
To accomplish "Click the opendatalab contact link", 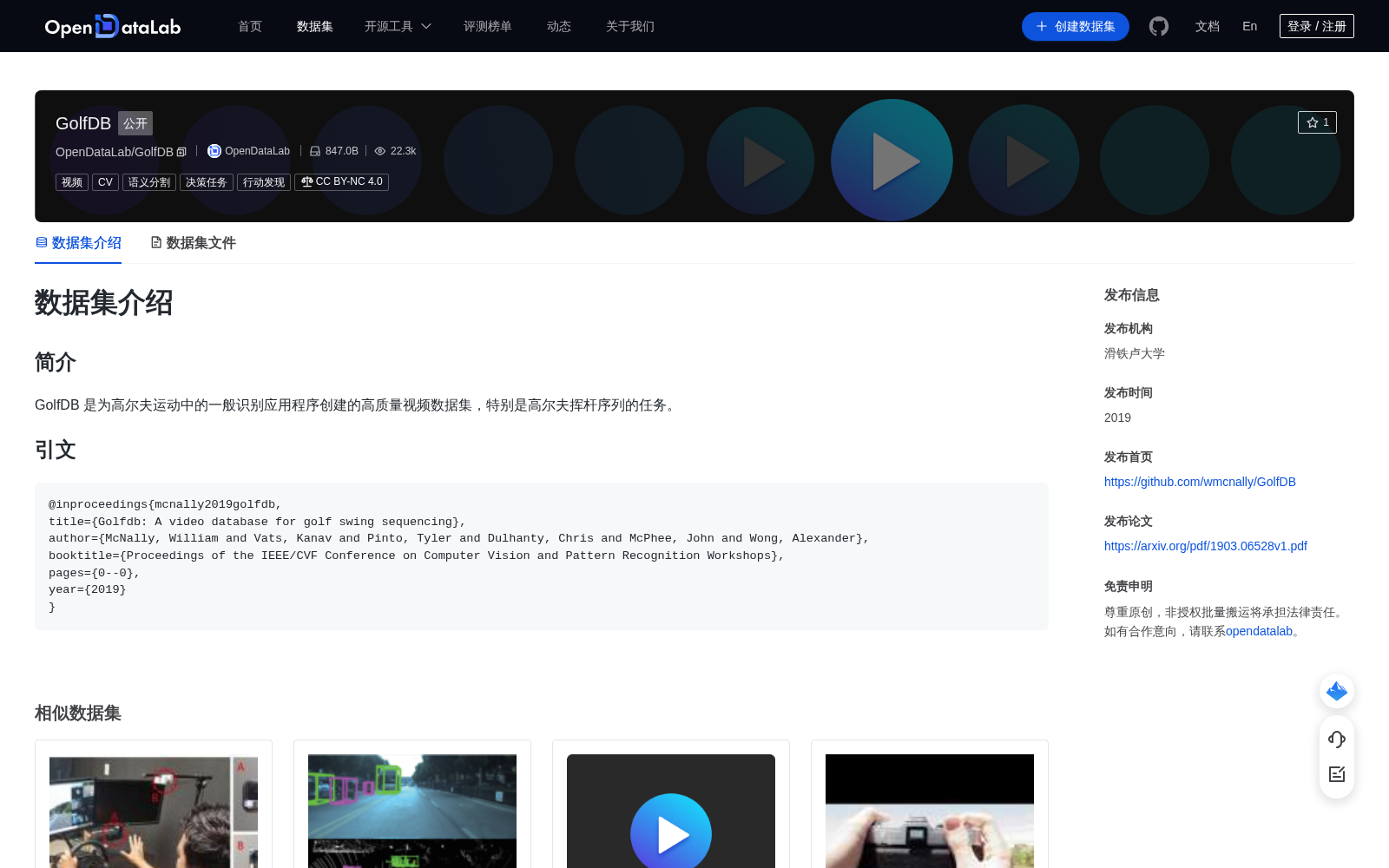I will [1259, 631].
